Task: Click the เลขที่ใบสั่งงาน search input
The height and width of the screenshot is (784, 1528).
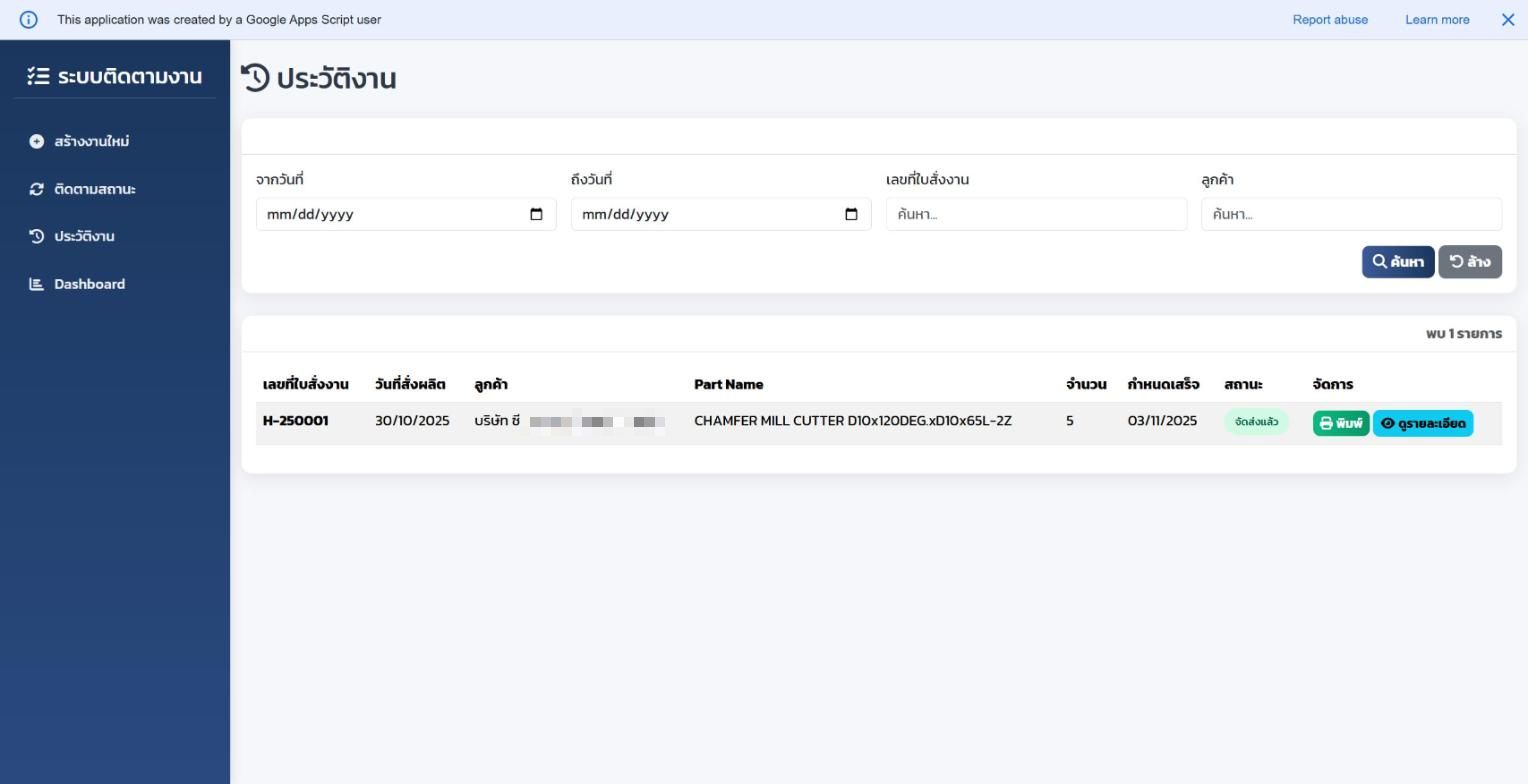Action: coord(1036,214)
